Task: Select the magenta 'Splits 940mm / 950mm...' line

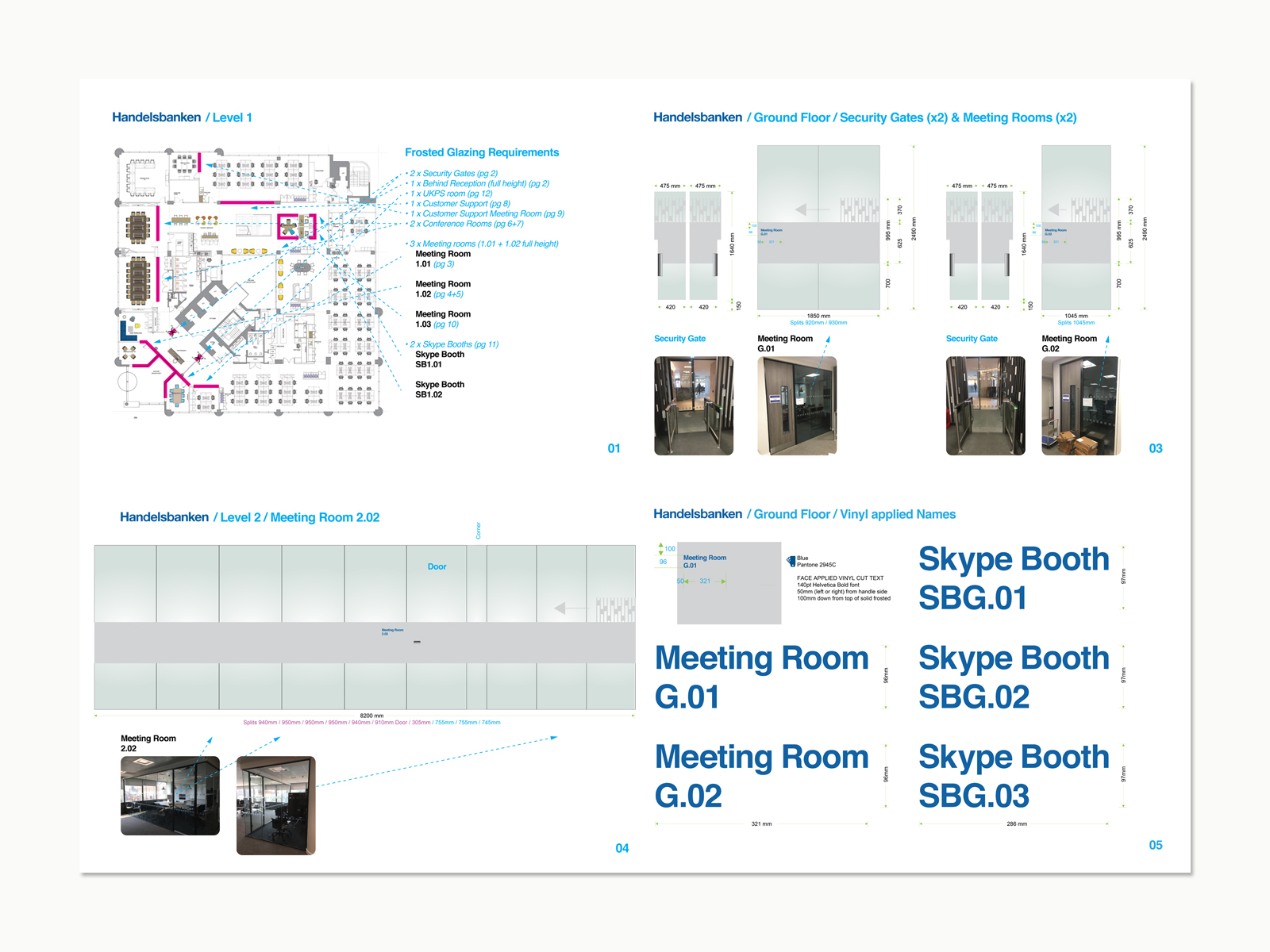Action: point(371,723)
